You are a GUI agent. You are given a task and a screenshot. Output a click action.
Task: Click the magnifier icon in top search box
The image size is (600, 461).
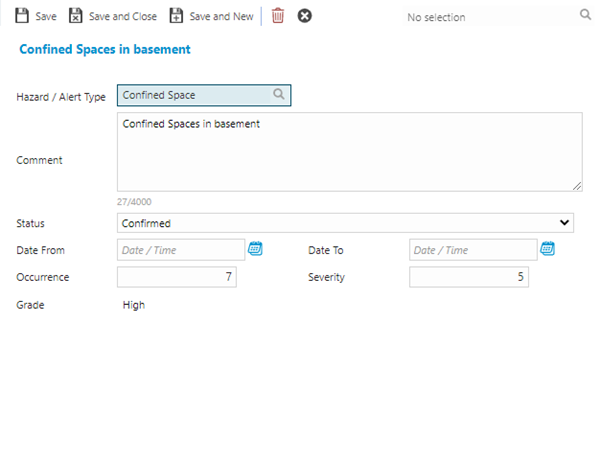point(586,16)
